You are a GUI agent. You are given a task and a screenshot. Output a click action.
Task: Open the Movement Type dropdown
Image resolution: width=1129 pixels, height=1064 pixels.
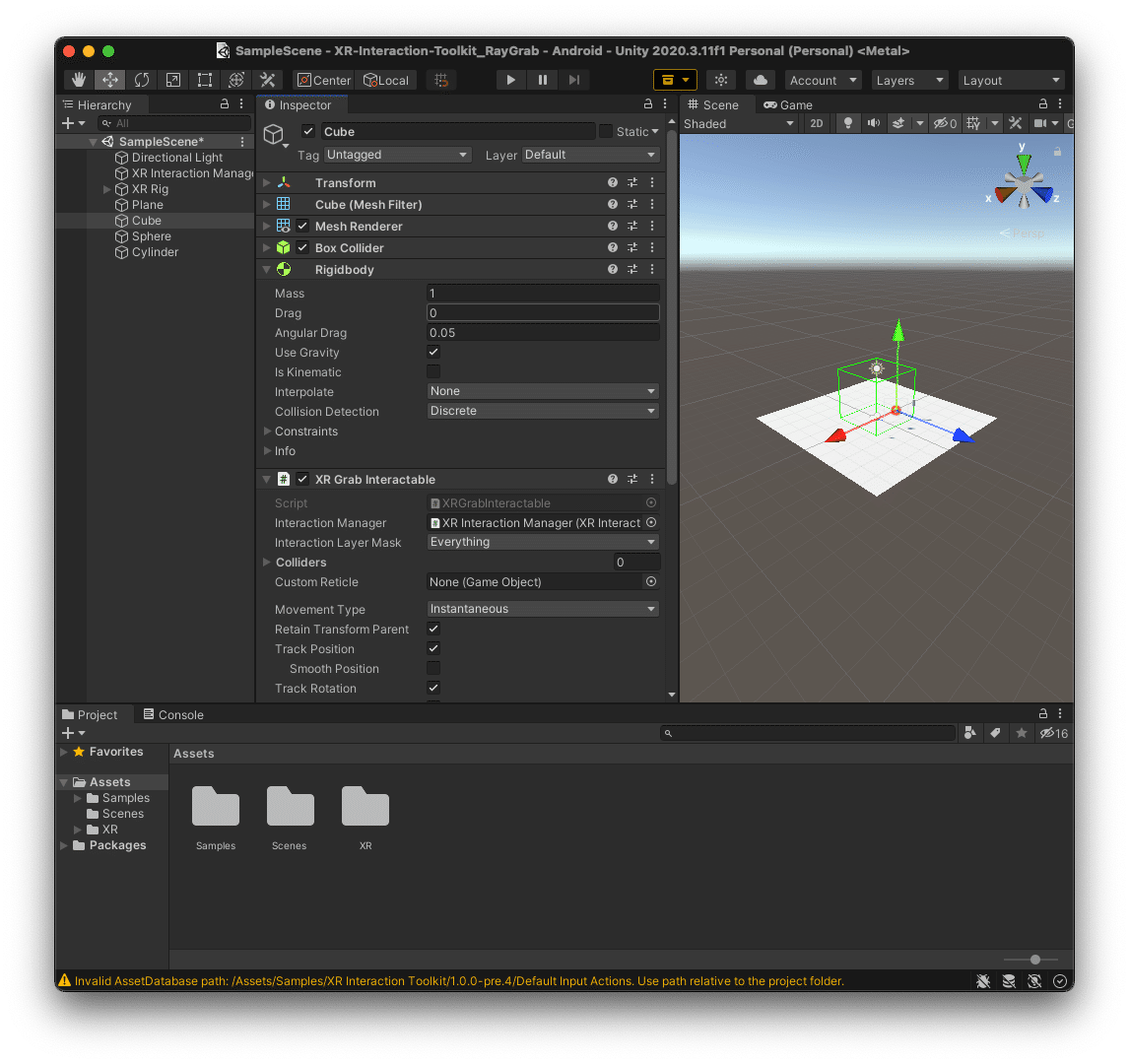(543, 608)
